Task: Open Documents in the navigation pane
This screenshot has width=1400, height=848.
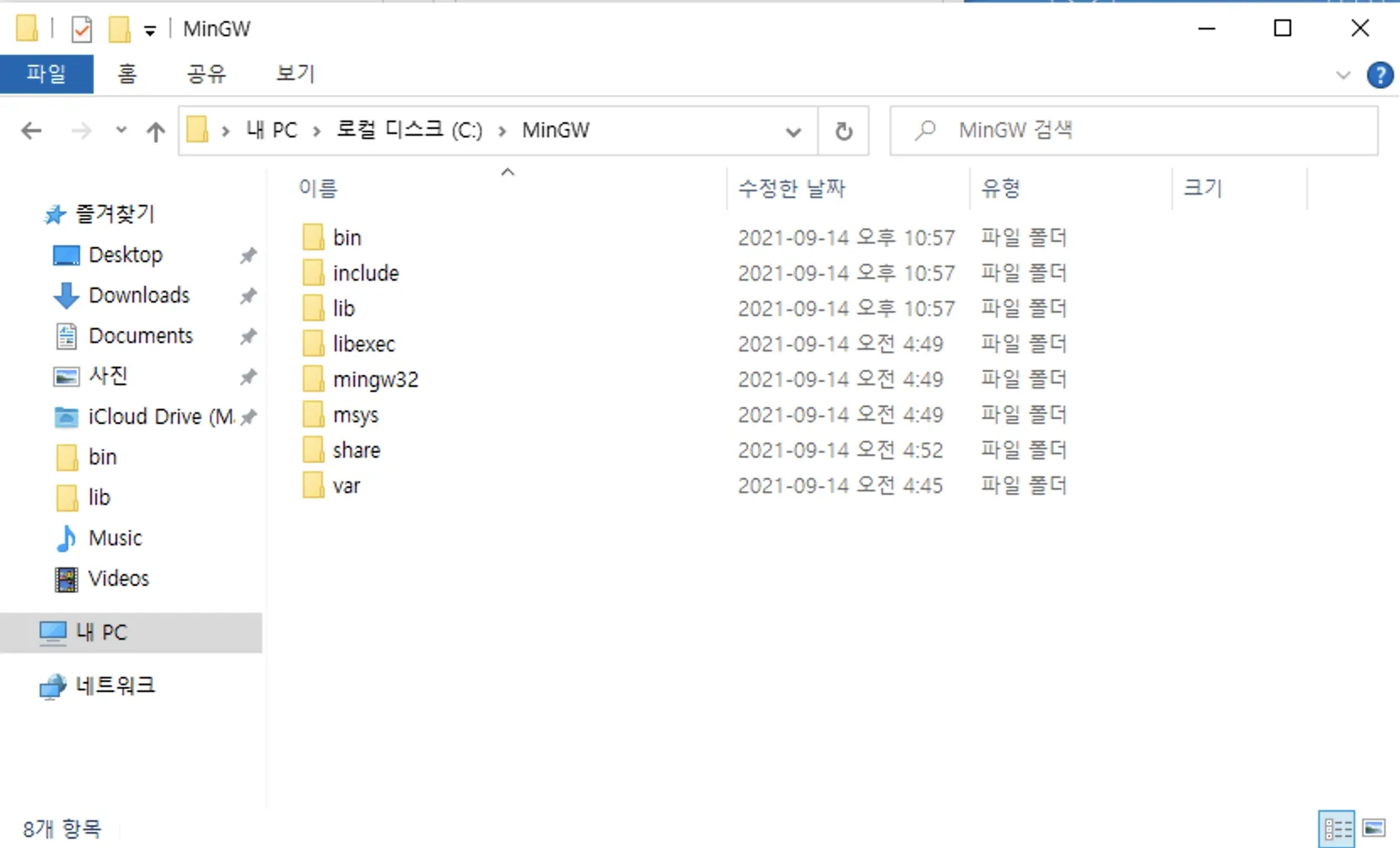Action: pyautogui.click(x=141, y=335)
